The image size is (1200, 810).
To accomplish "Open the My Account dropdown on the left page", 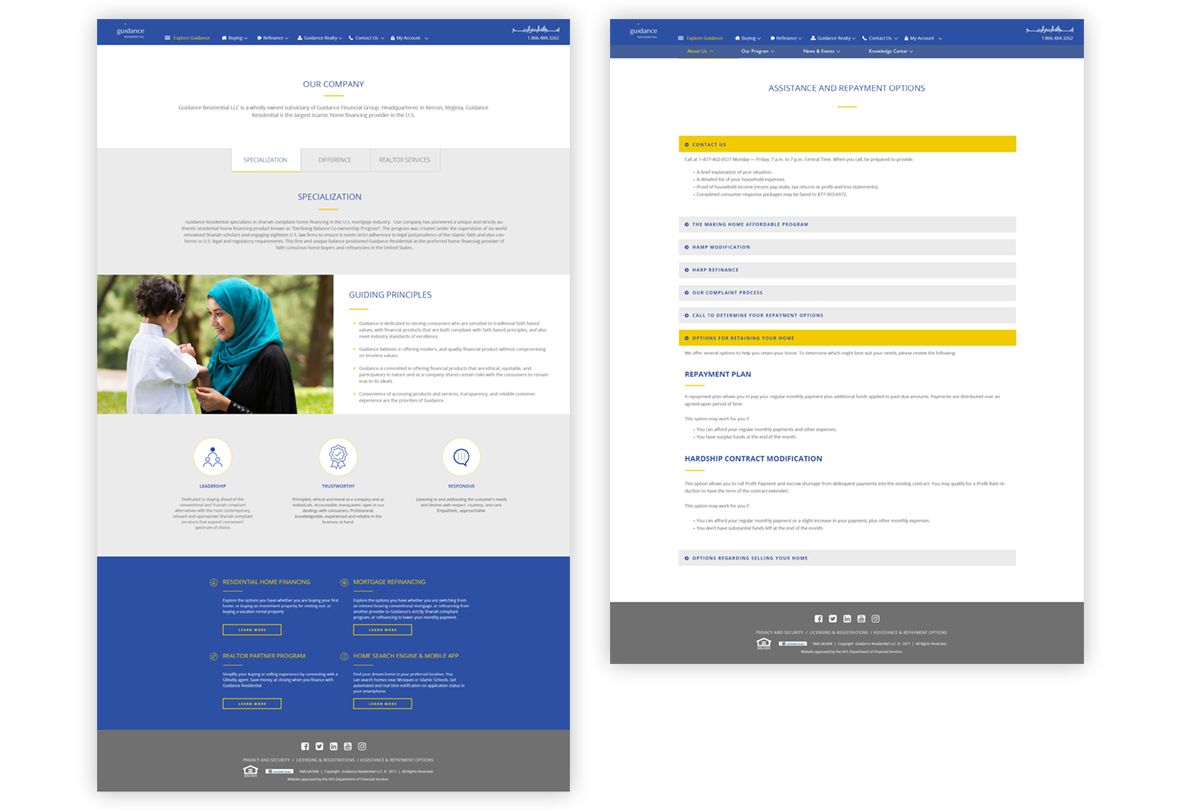I will [410, 38].
